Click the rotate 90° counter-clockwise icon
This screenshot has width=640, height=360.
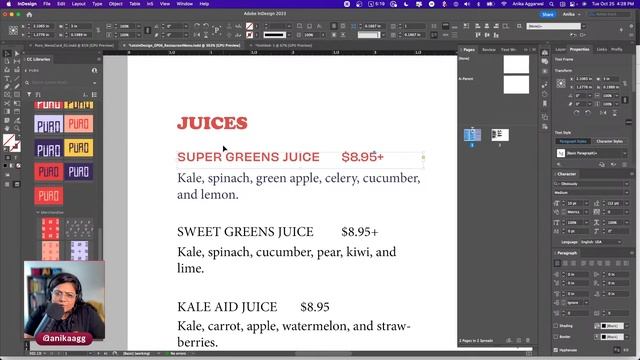[x=588, y=113]
